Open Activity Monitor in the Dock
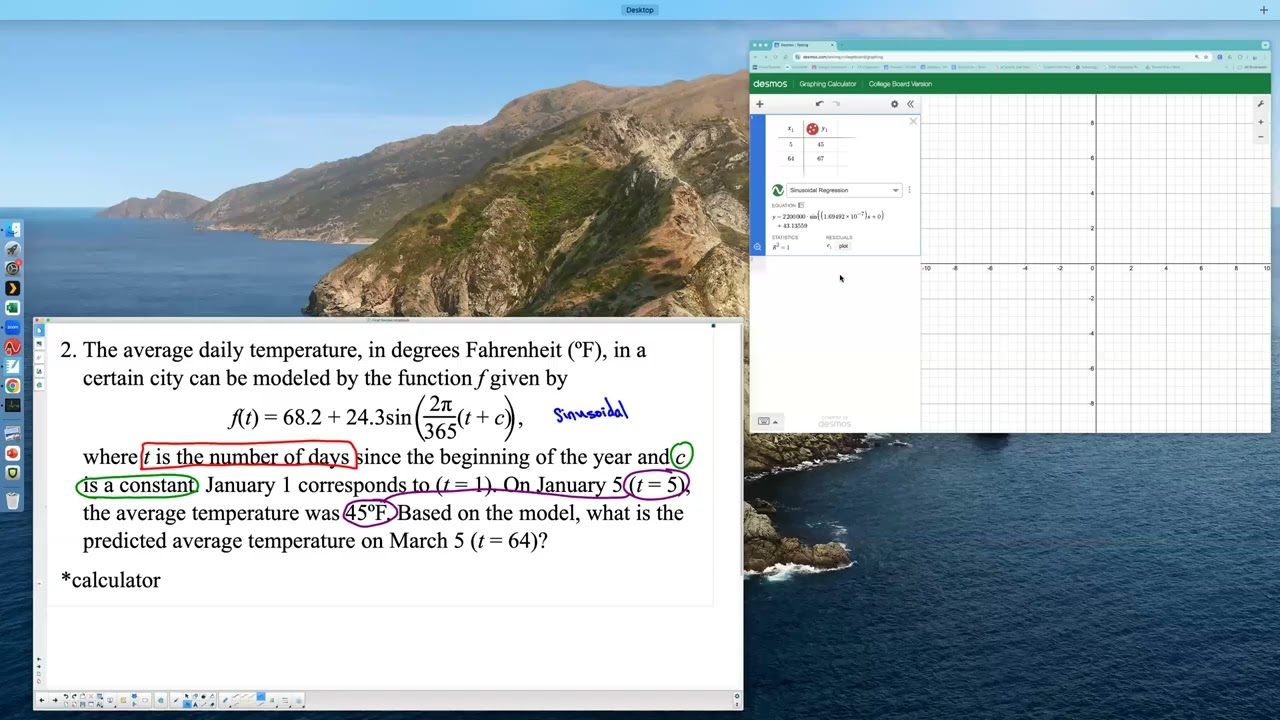The width and height of the screenshot is (1280, 720). tap(13, 405)
